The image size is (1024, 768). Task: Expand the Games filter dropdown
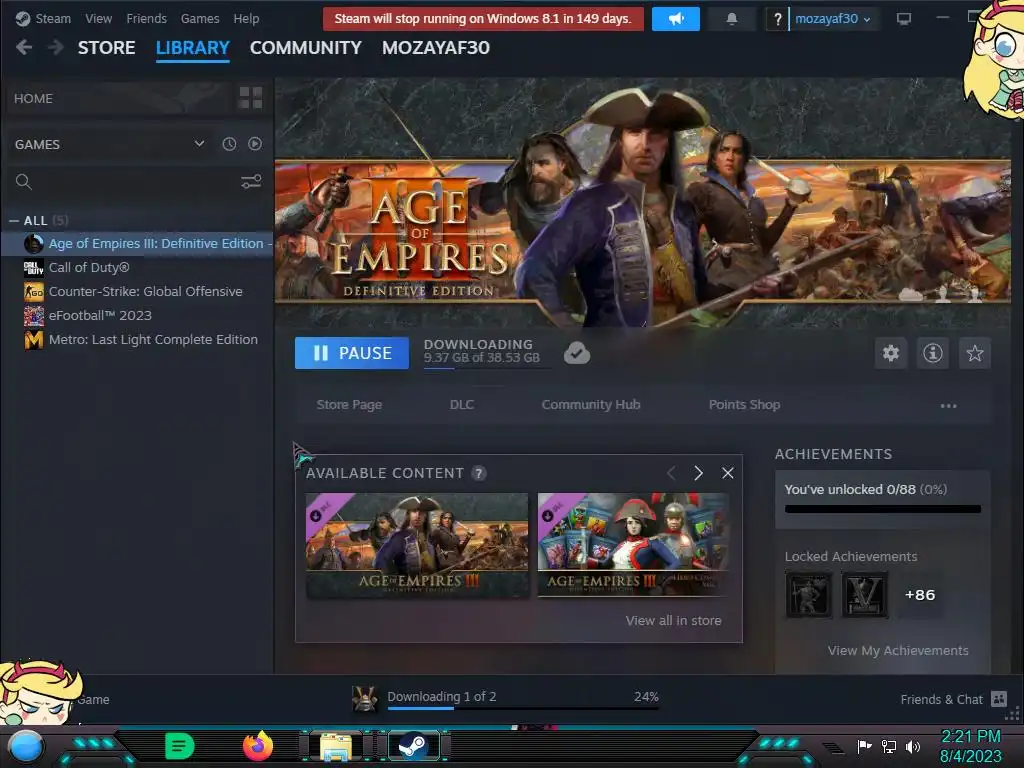199,144
